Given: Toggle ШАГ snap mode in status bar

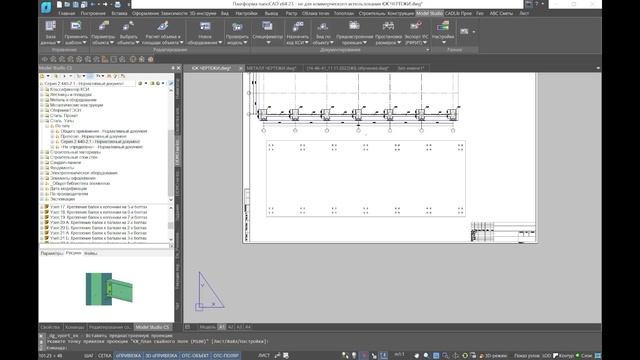Looking at the screenshot, I should pos(89,356).
